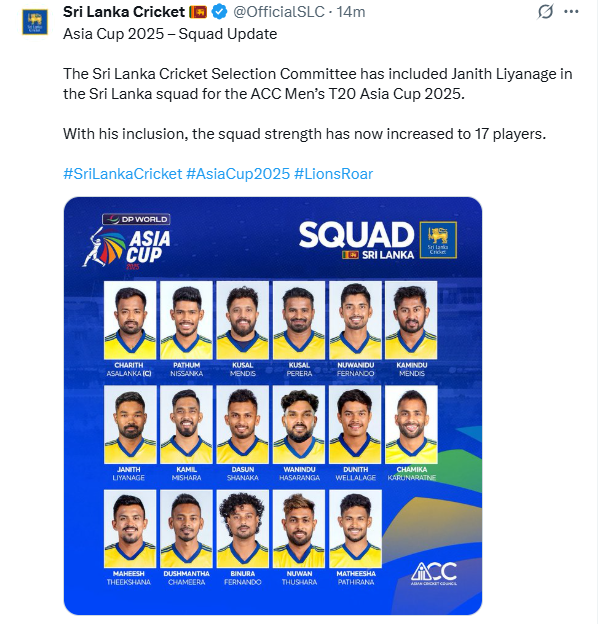Open the Grok explain-post icon
This screenshot has width=600, height=624.
[545, 12]
